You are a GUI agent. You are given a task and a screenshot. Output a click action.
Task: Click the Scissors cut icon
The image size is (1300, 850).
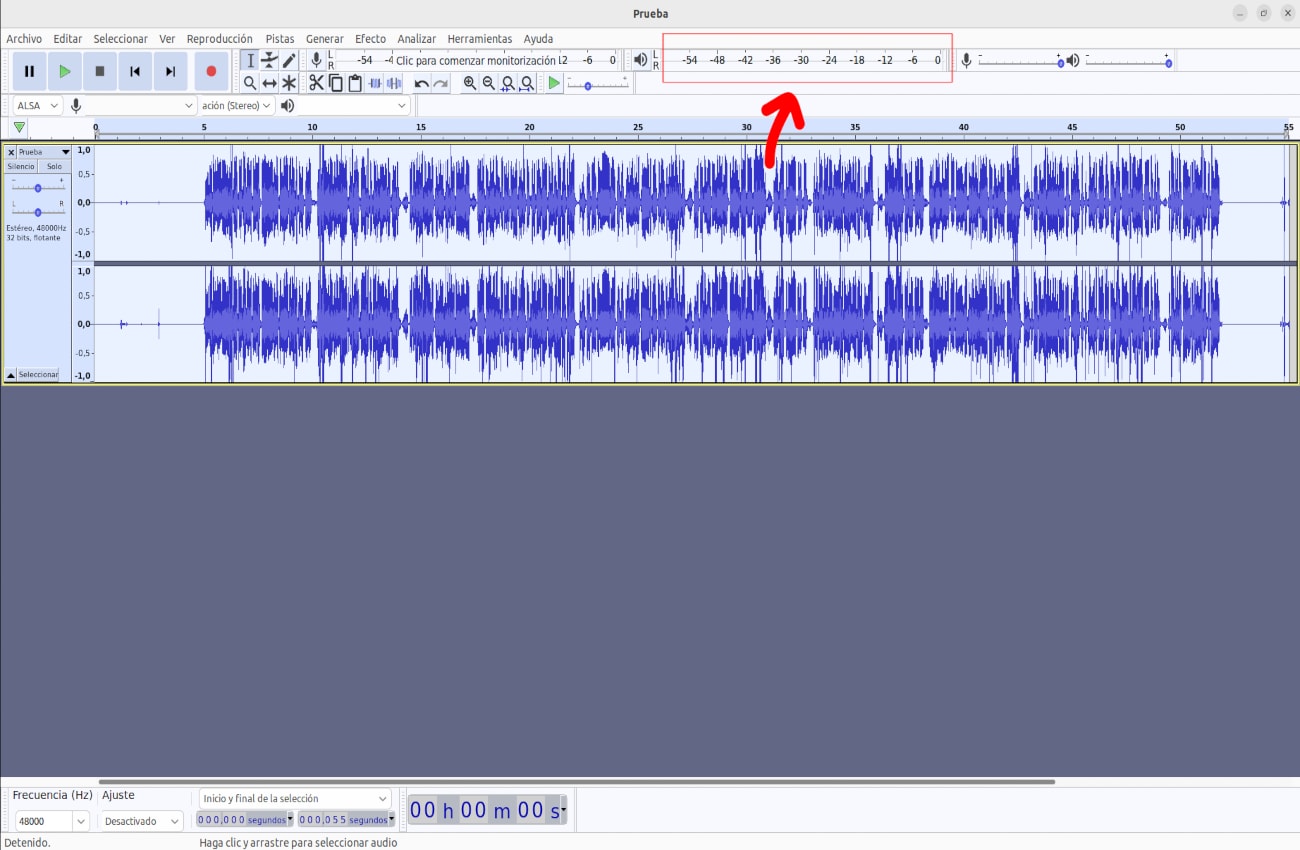tap(316, 83)
